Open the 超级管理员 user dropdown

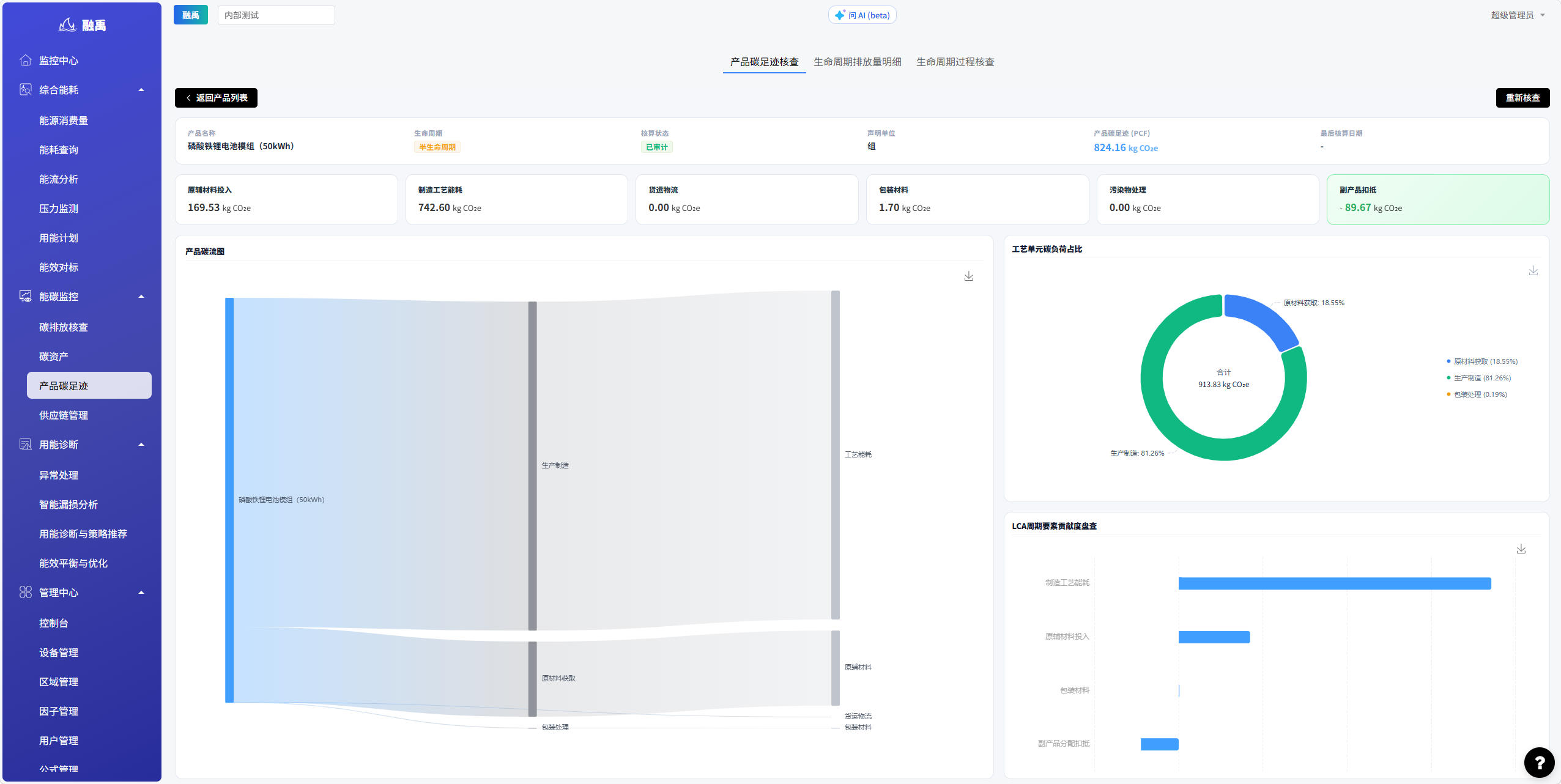[1518, 15]
